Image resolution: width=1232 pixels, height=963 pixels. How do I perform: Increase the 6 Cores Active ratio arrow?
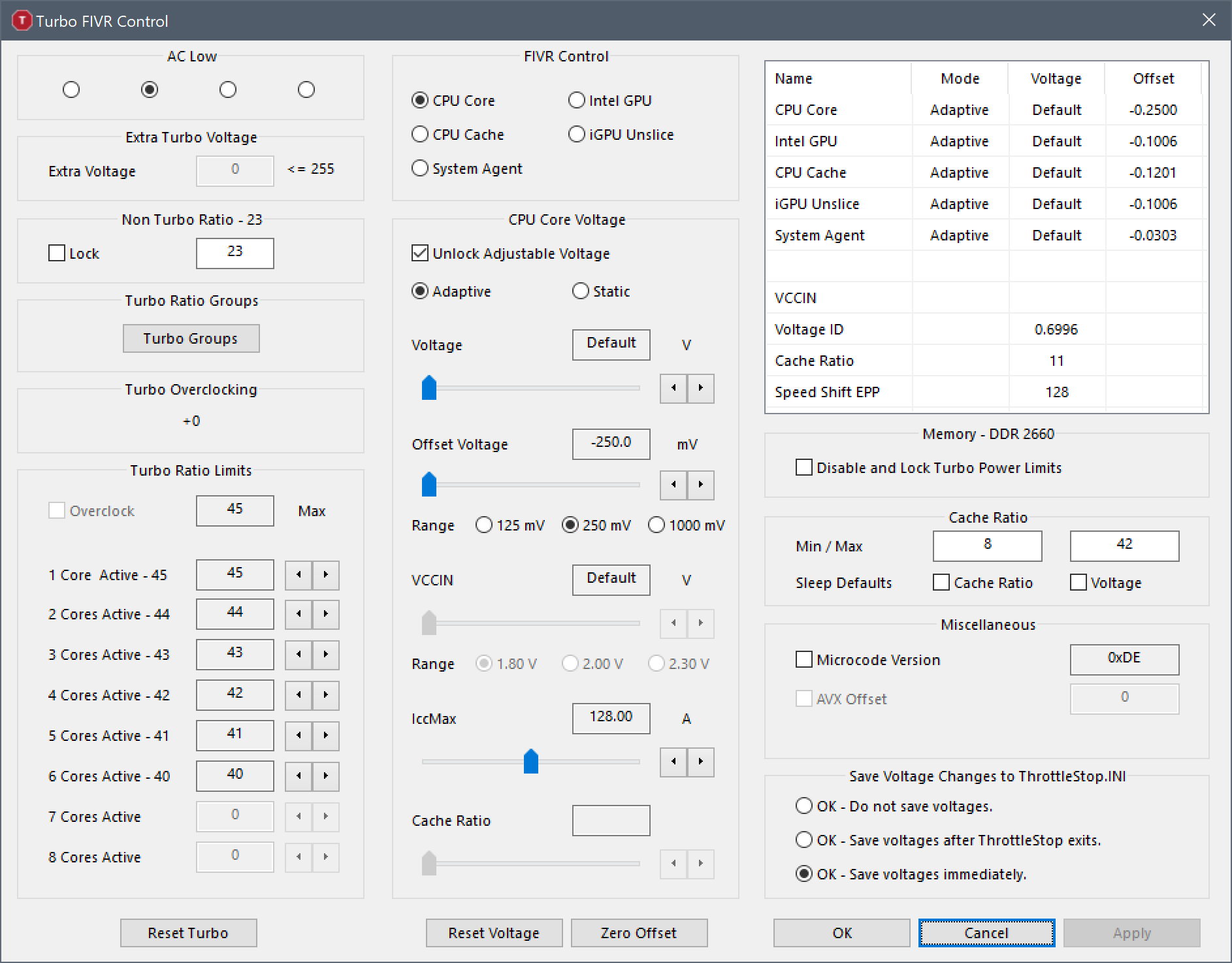(x=326, y=776)
